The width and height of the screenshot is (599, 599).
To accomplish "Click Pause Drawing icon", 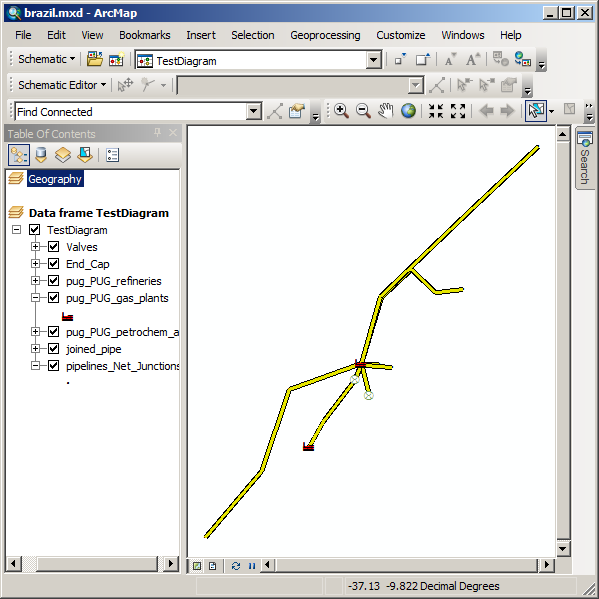I will pos(252,566).
